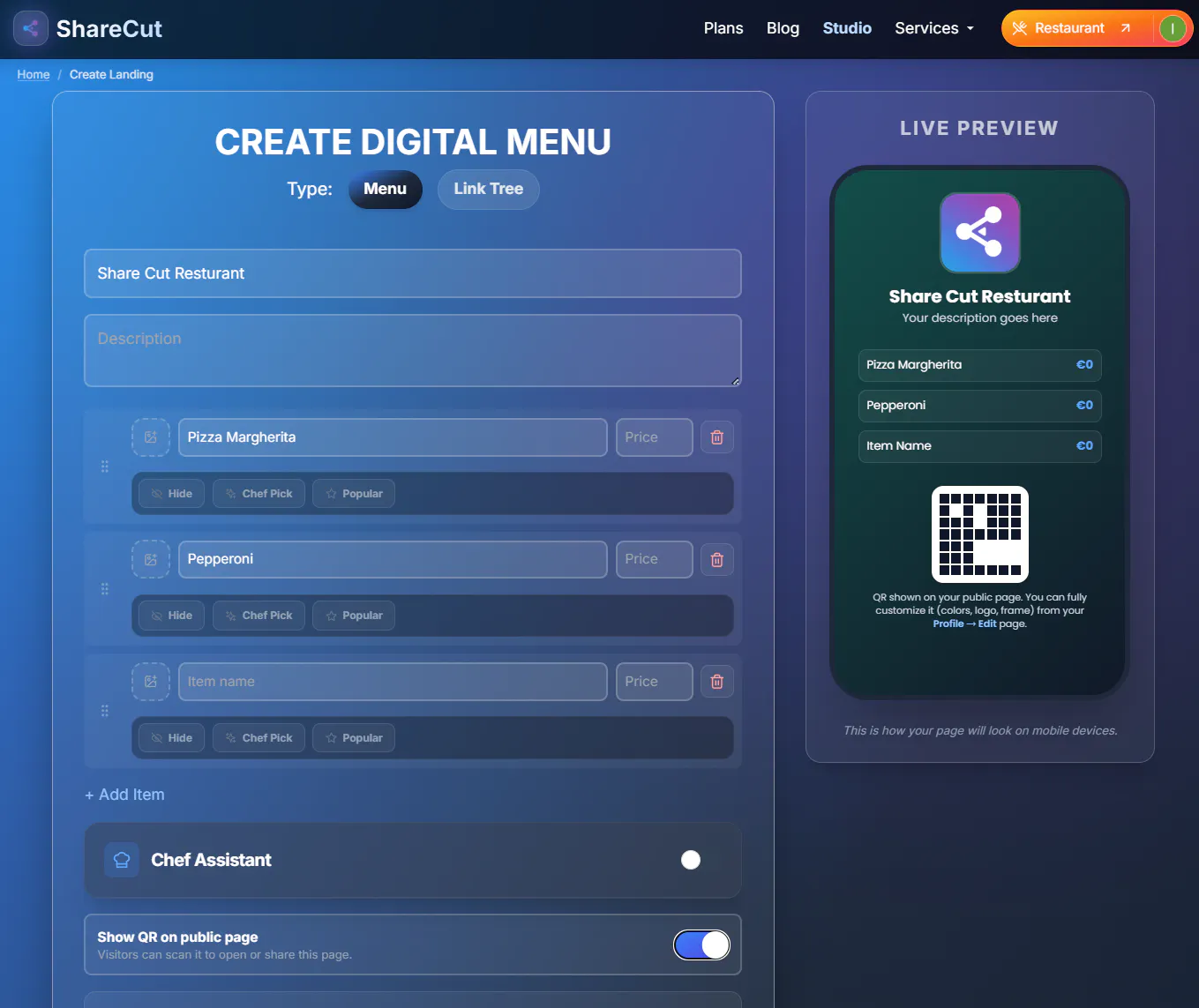Mark Pizza Margherita as Popular
The width and height of the screenshot is (1199, 1008).
point(354,494)
